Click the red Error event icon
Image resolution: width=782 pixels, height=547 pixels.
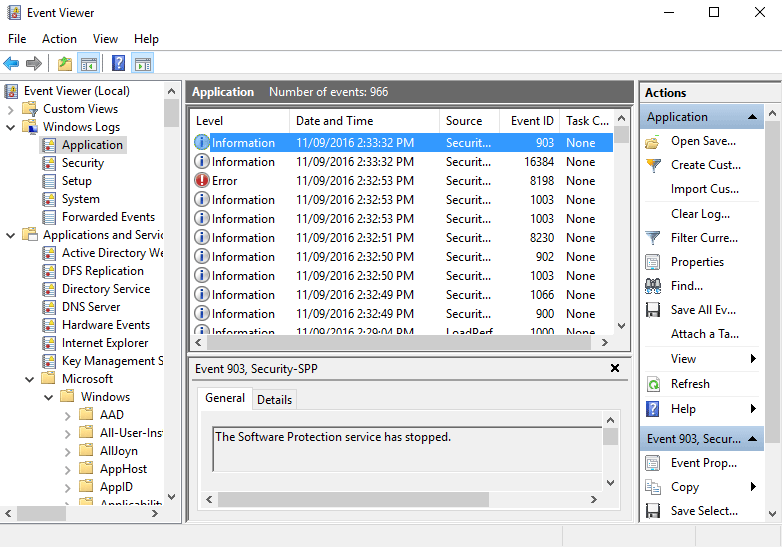click(x=202, y=181)
